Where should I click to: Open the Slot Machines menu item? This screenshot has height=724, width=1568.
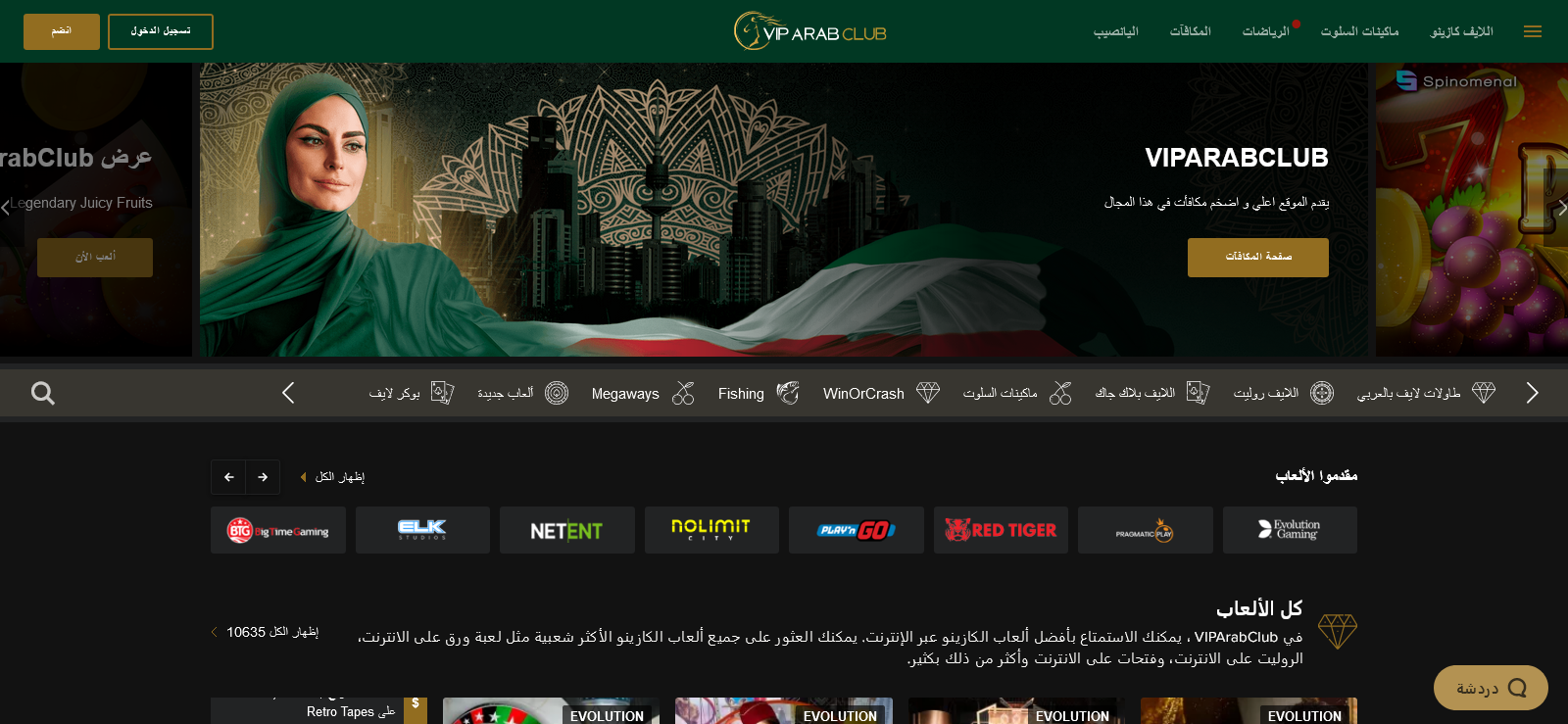coord(1359,31)
